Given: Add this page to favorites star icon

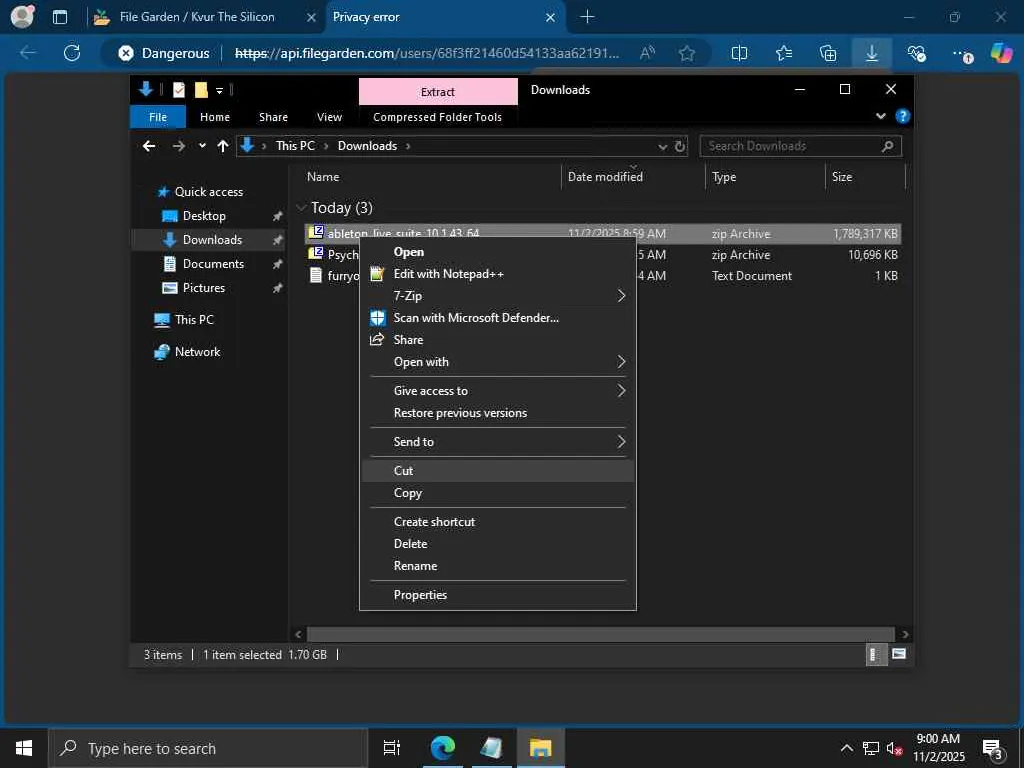Looking at the screenshot, I should [686, 53].
